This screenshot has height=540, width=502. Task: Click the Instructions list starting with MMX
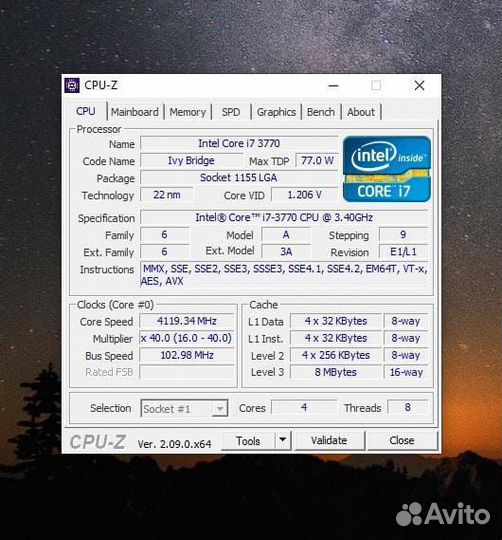(x=284, y=275)
